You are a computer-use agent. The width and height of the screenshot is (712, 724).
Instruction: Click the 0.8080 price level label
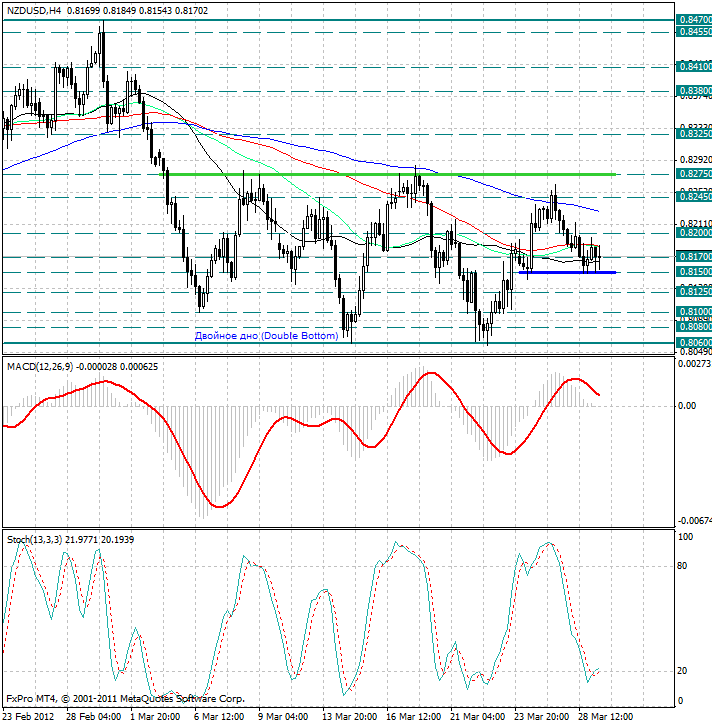pos(694,326)
